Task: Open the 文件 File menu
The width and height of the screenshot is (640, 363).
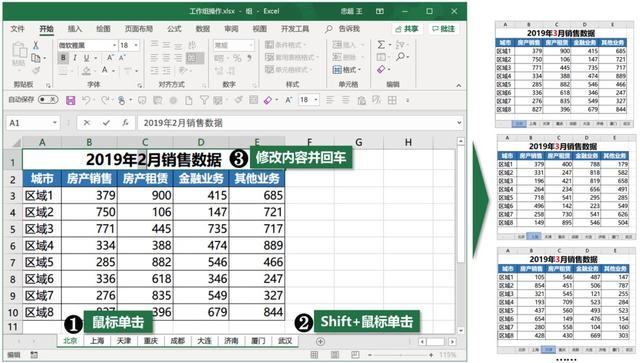Action: click(18, 29)
